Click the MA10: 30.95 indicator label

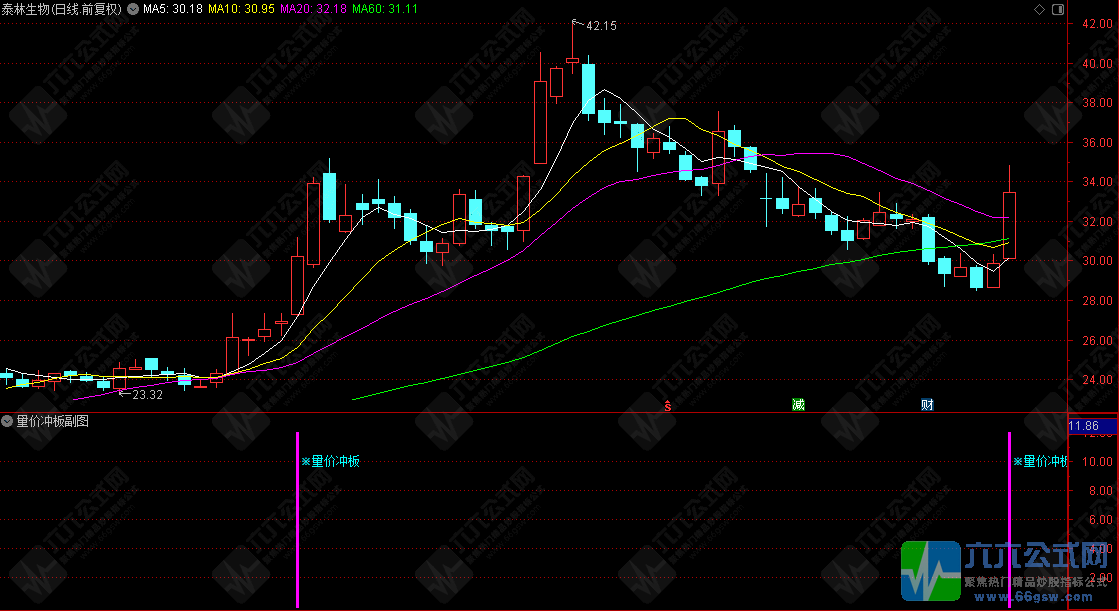[241, 9]
